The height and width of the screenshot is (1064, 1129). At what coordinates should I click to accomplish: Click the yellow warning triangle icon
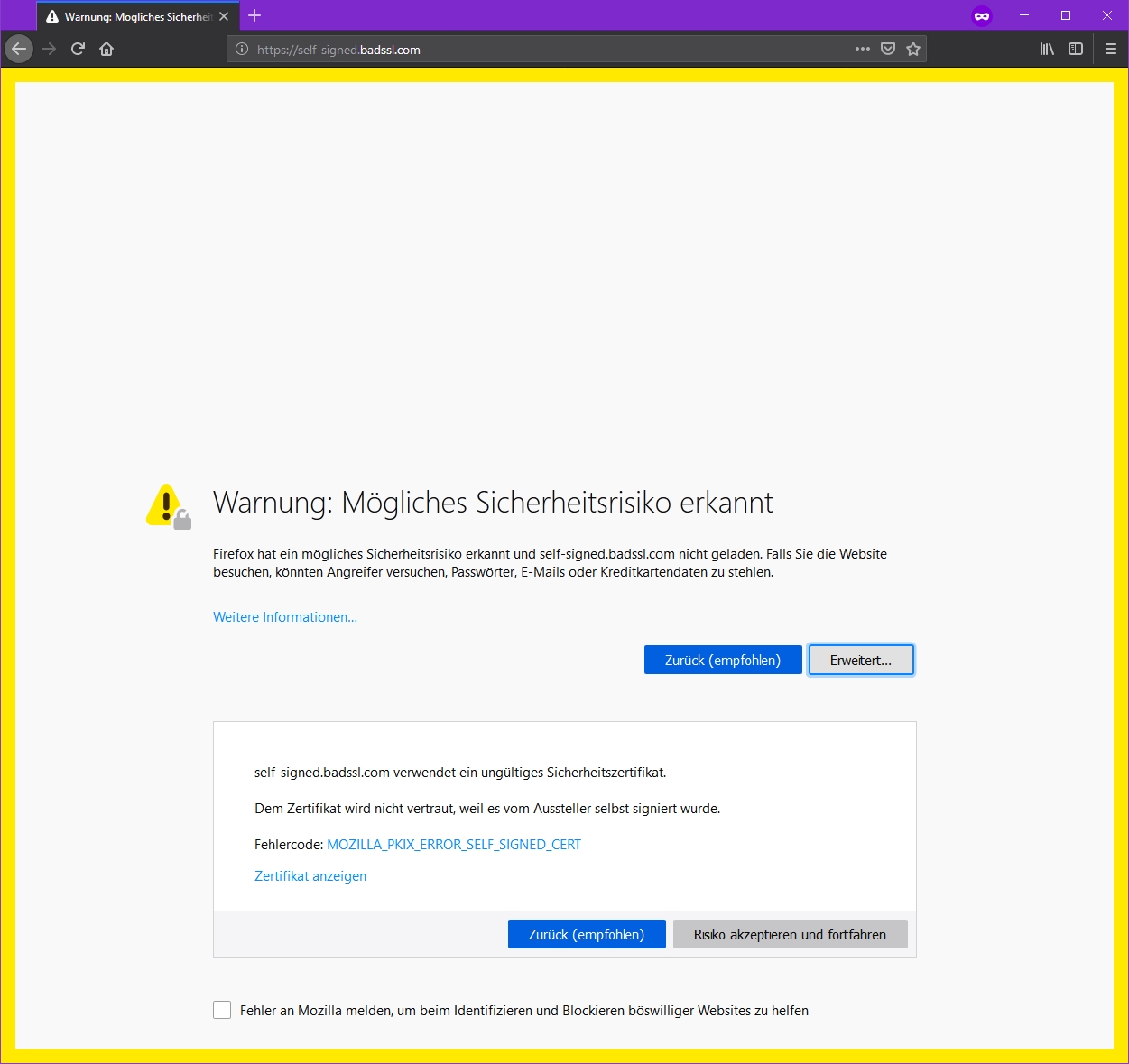(168, 505)
